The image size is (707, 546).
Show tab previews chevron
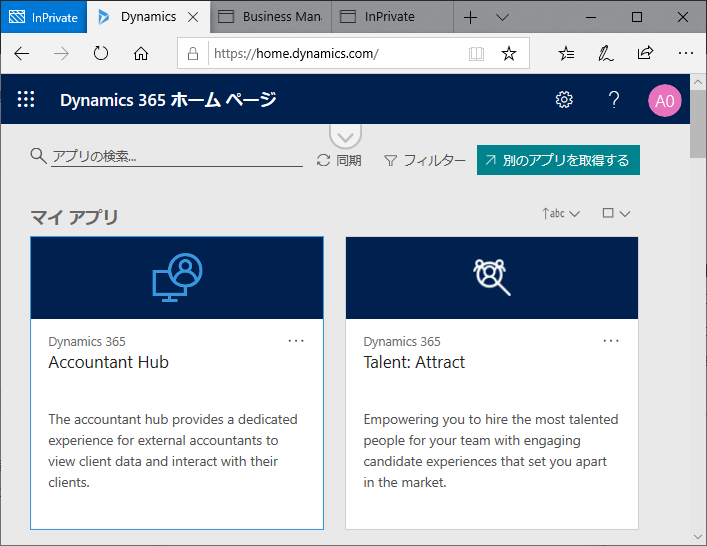pos(502,17)
